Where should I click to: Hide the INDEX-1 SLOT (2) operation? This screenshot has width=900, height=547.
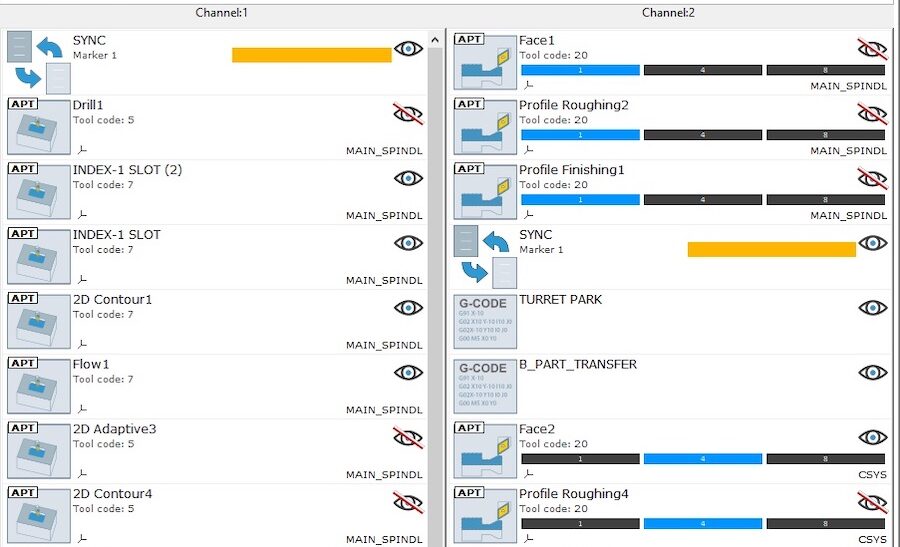point(408,178)
